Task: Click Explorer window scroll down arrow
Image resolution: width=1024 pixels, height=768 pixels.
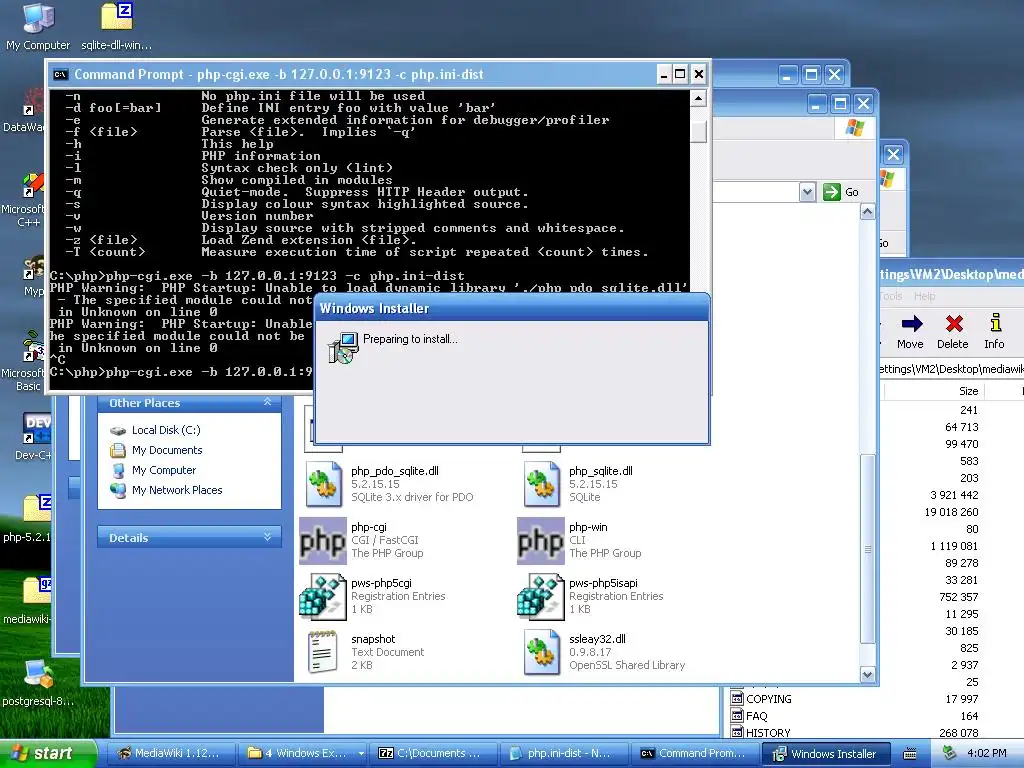Action: [x=867, y=675]
